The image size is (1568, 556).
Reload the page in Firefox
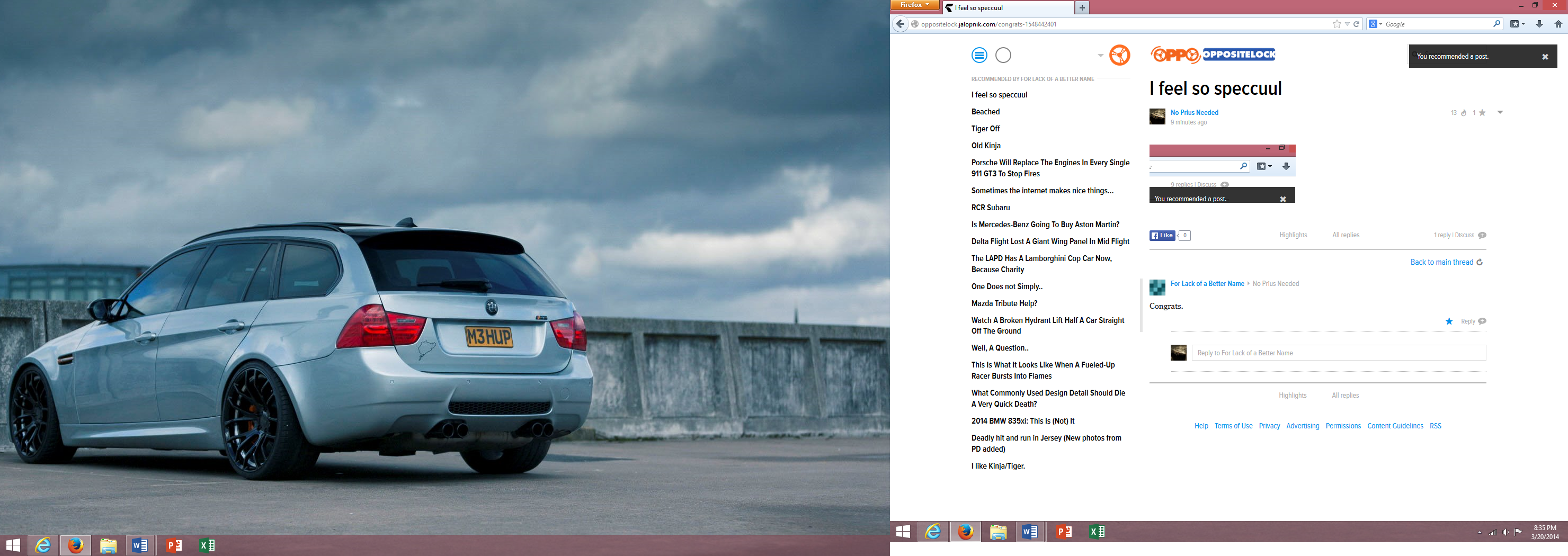tap(1357, 24)
